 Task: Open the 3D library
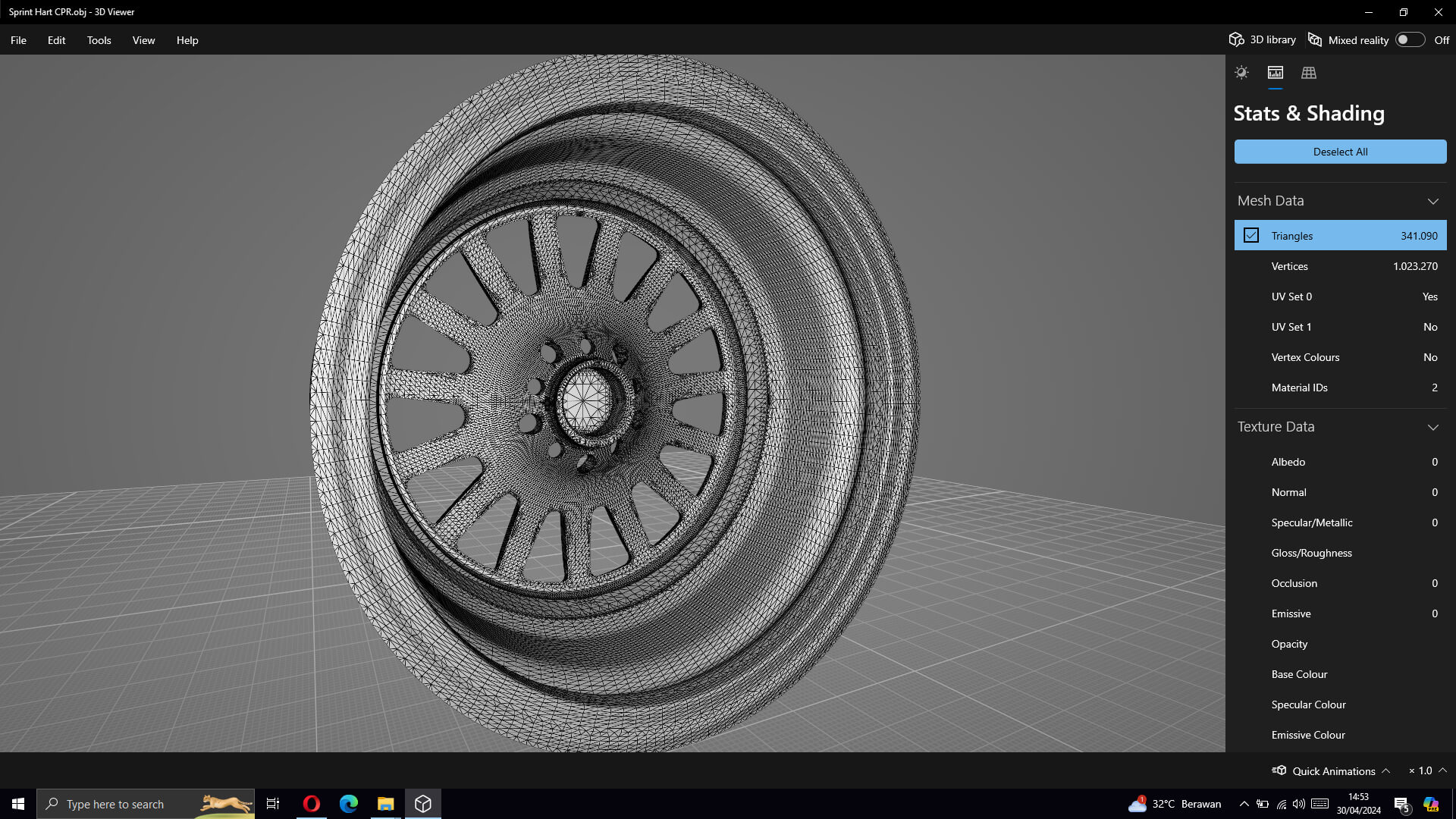pos(1263,40)
